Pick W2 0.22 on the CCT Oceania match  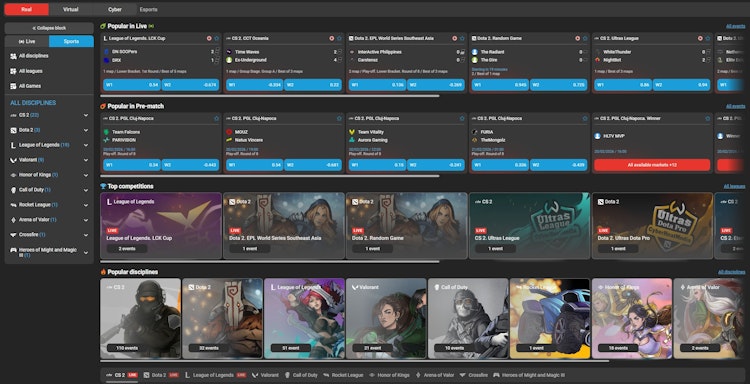click(x=313, y=85)
